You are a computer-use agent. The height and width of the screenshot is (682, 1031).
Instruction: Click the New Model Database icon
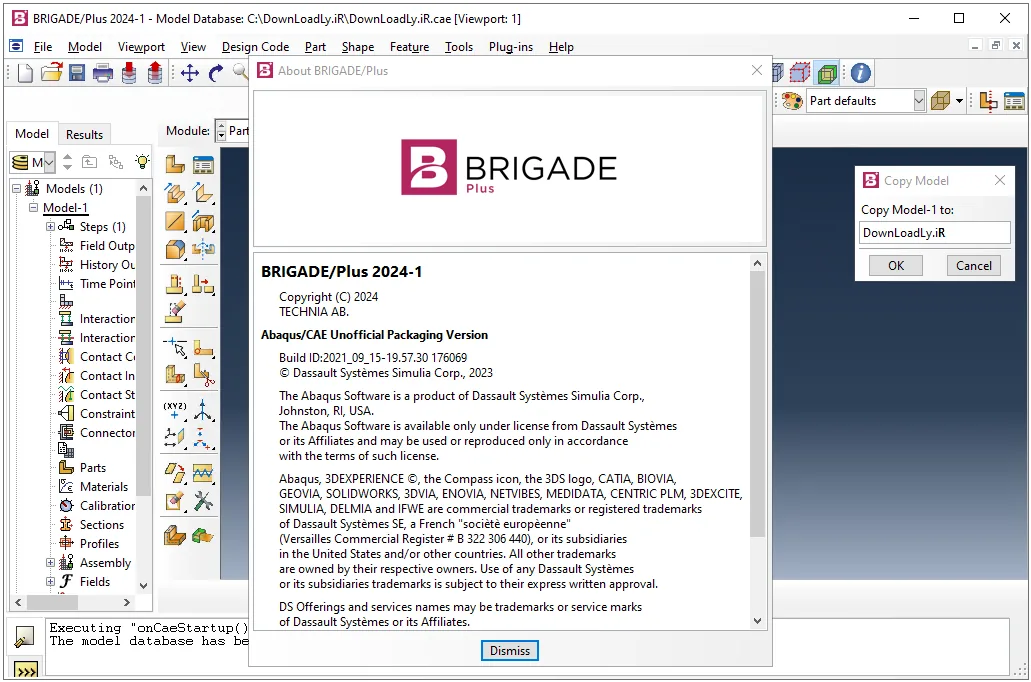[25, 72]
